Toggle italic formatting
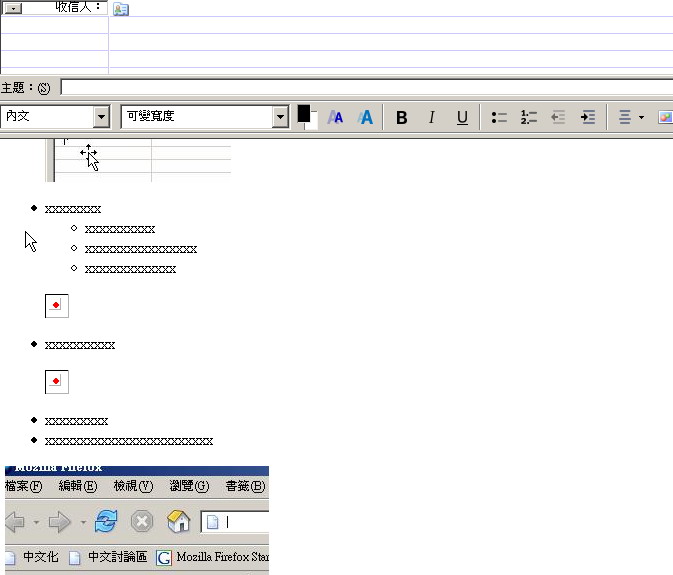This screenshot has width=673, height=575. (432, 117)
